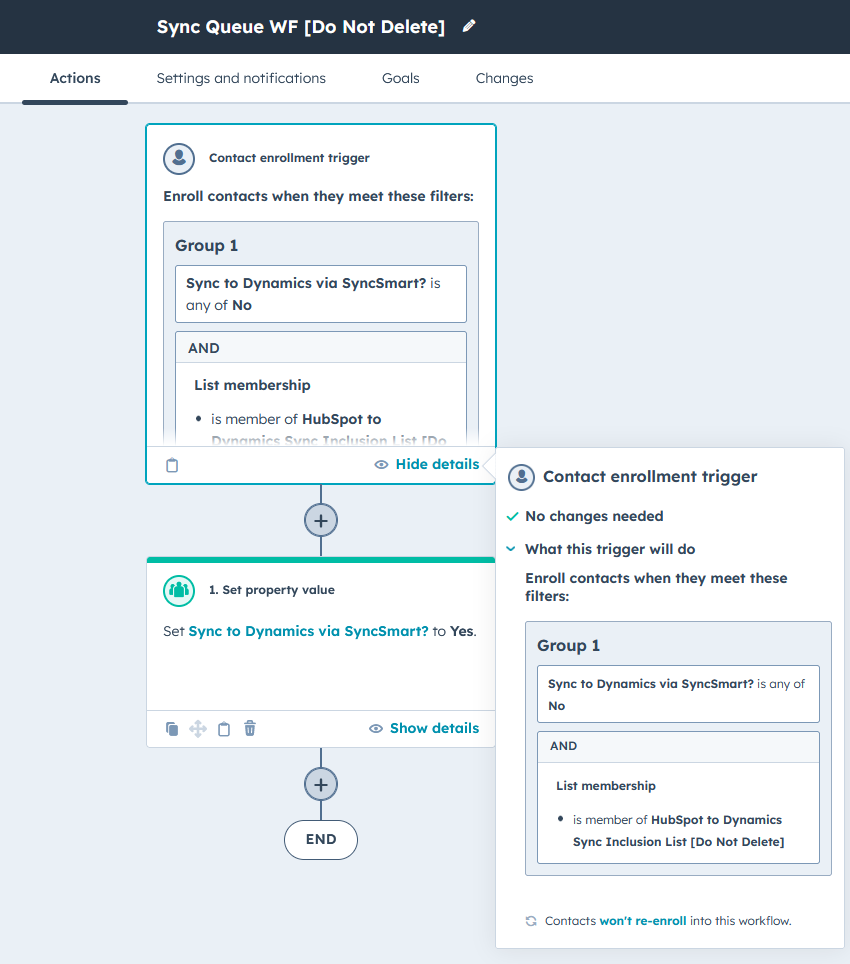Click the Set property value action icon
The height and width of the screenshot is (964, 850).
click(179, 590)
